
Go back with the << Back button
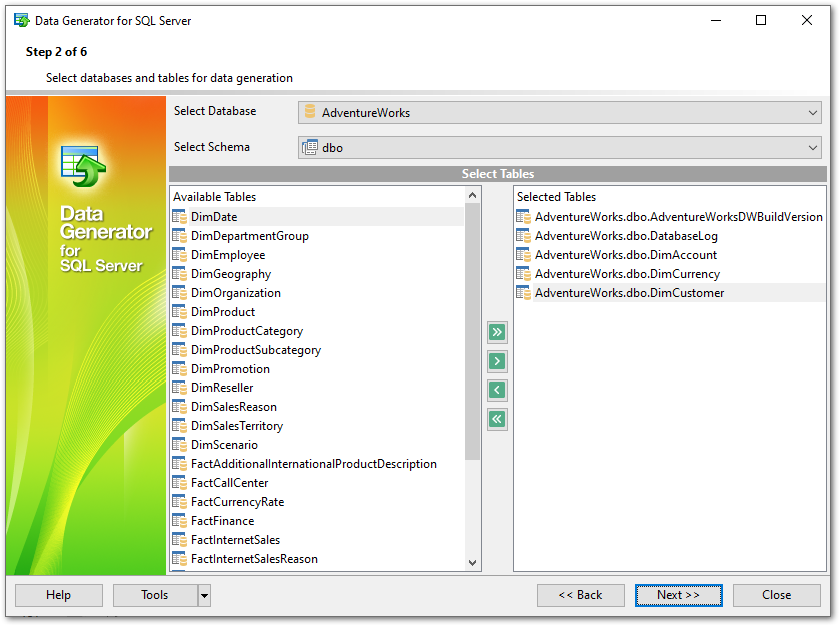pyautogui.click(x=581, y=595)
